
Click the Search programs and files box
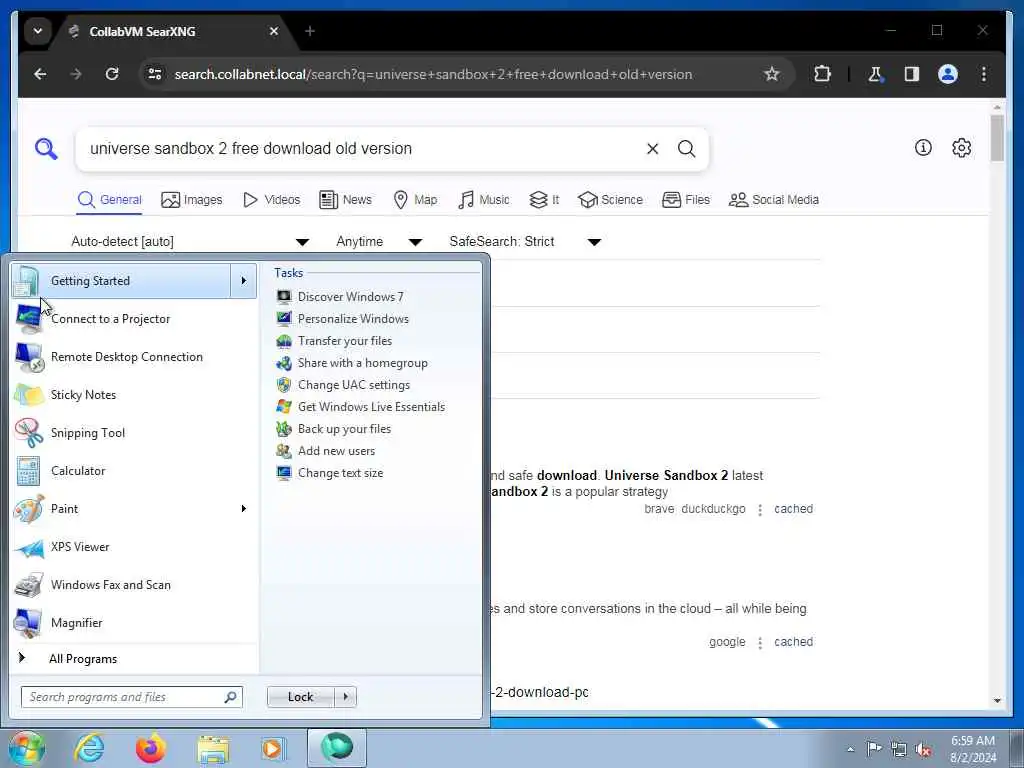[x=131, y=697]
